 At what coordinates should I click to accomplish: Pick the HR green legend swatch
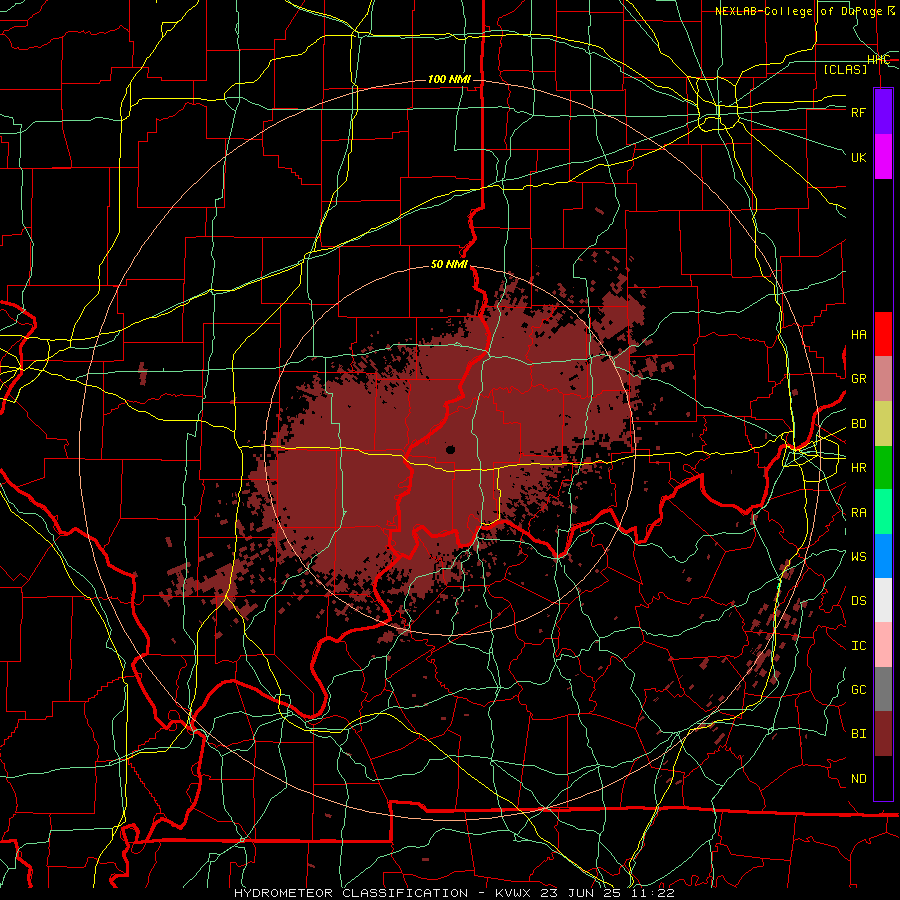click(883, 467)
